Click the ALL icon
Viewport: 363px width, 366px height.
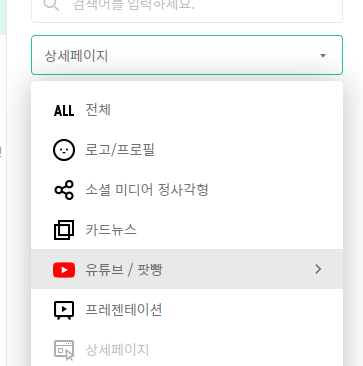tap(64, 110)
